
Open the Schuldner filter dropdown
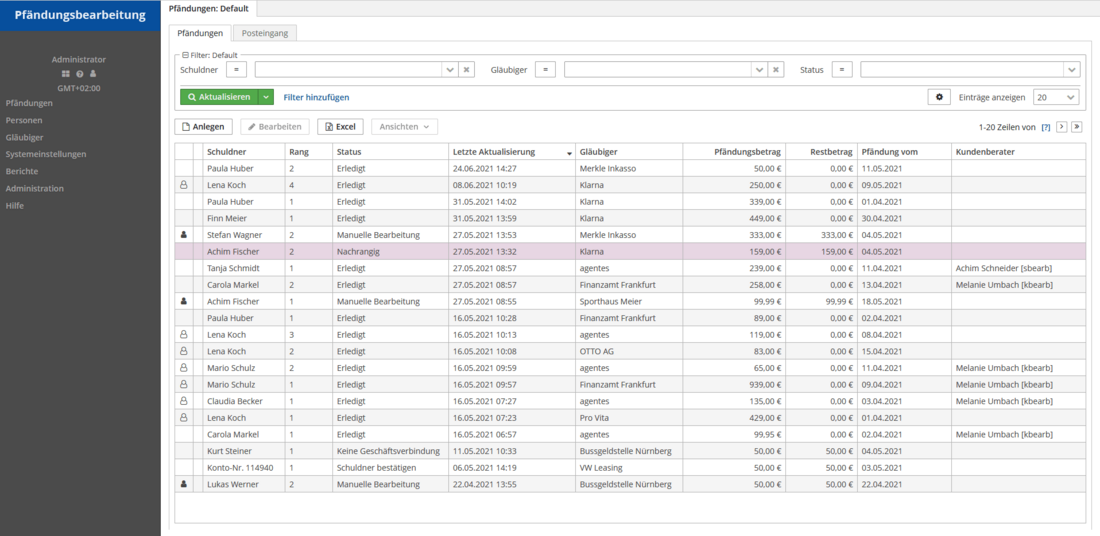tap(449, 70)
